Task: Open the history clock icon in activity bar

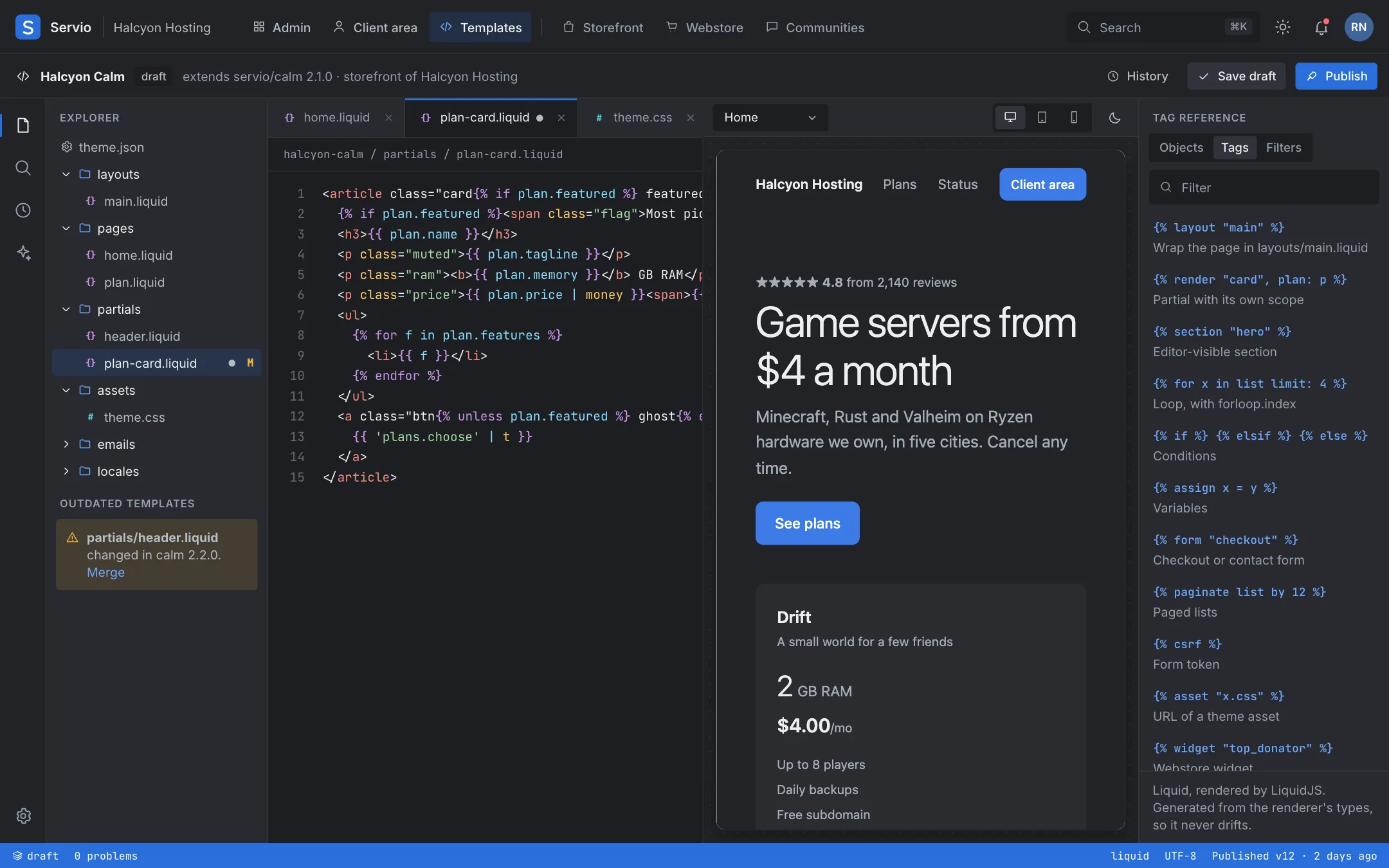Action: click(x=23, y=210)
